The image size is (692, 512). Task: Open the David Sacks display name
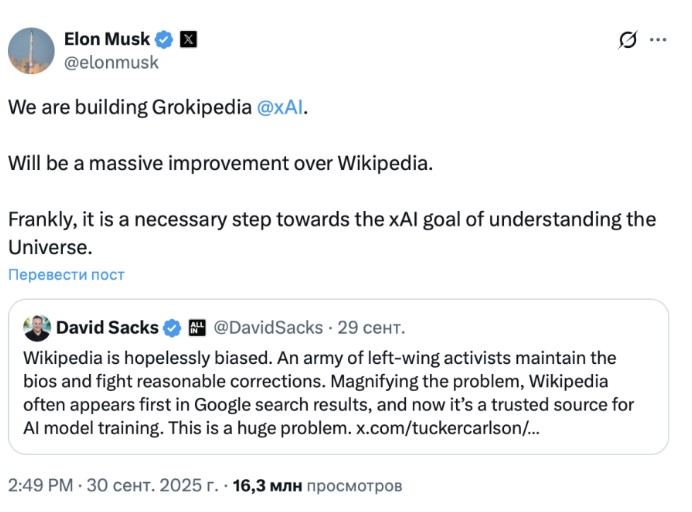tap(107, 327)
